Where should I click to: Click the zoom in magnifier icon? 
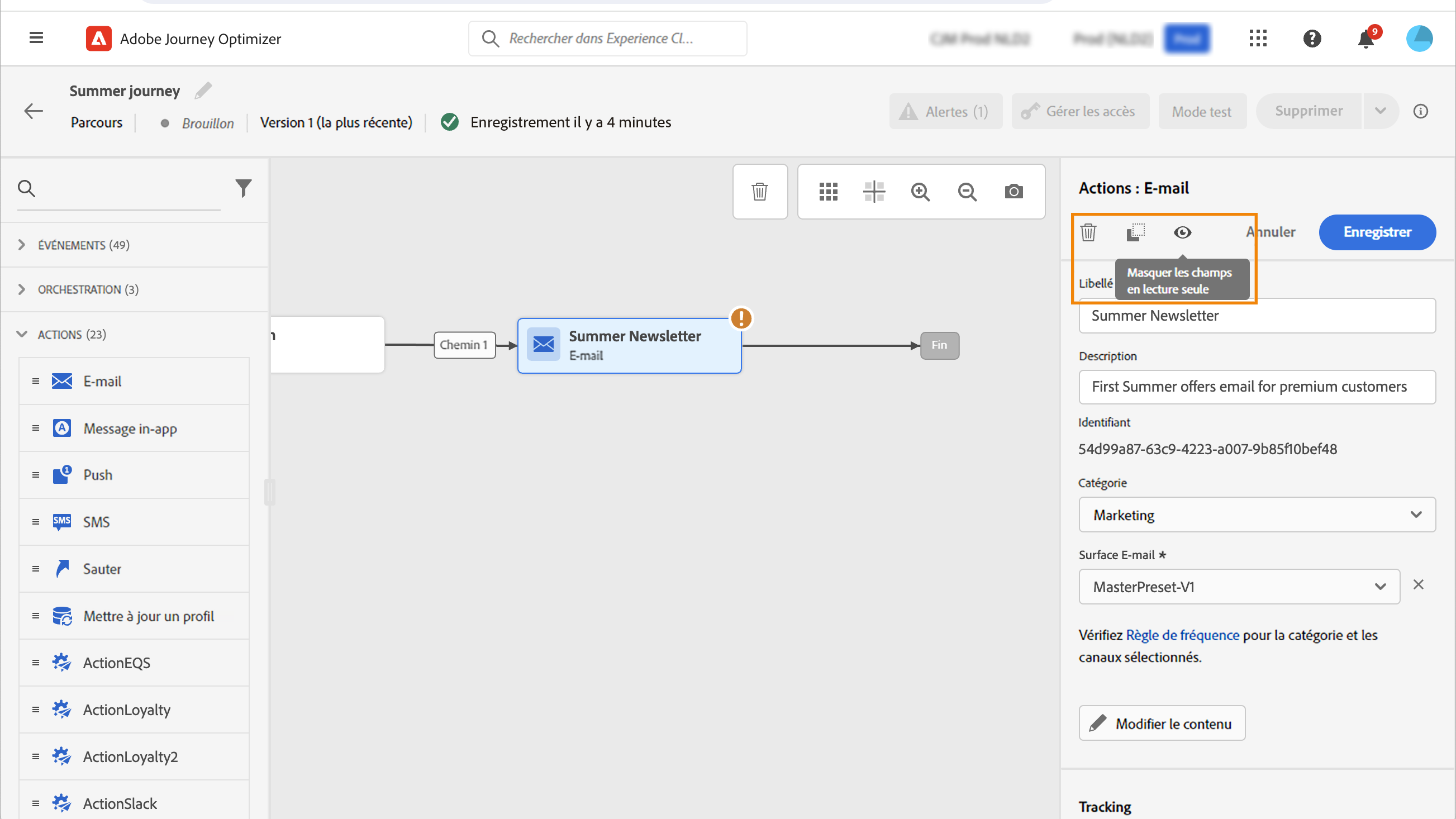point(920,192)
